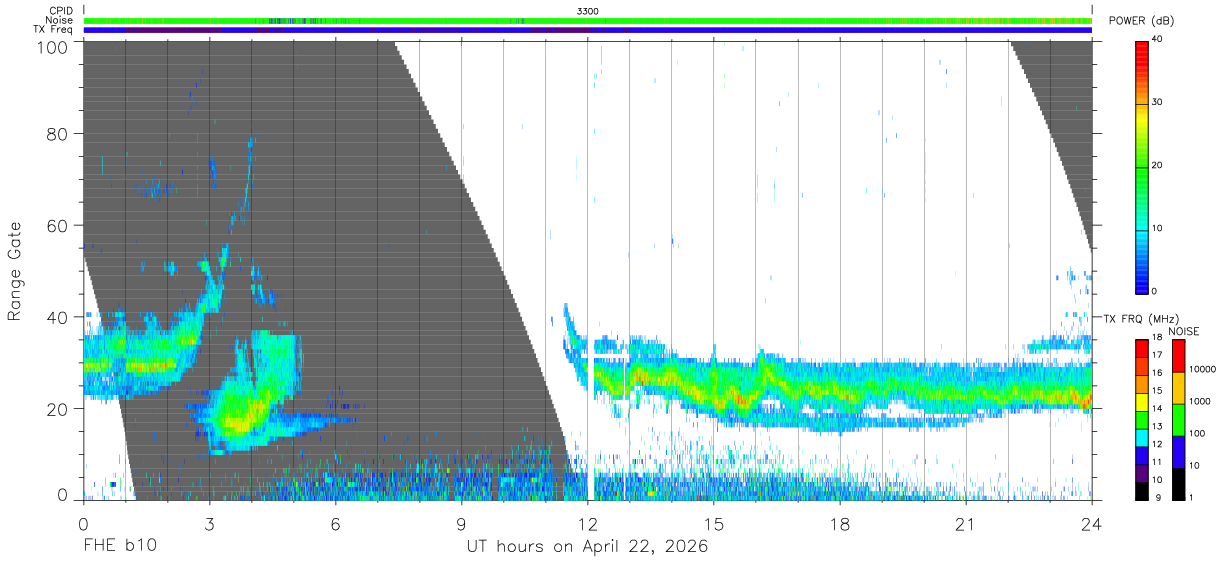Click the Noise row label
Image resolution: width=1228 pixels, height=567 pixels.
(59, 20)
